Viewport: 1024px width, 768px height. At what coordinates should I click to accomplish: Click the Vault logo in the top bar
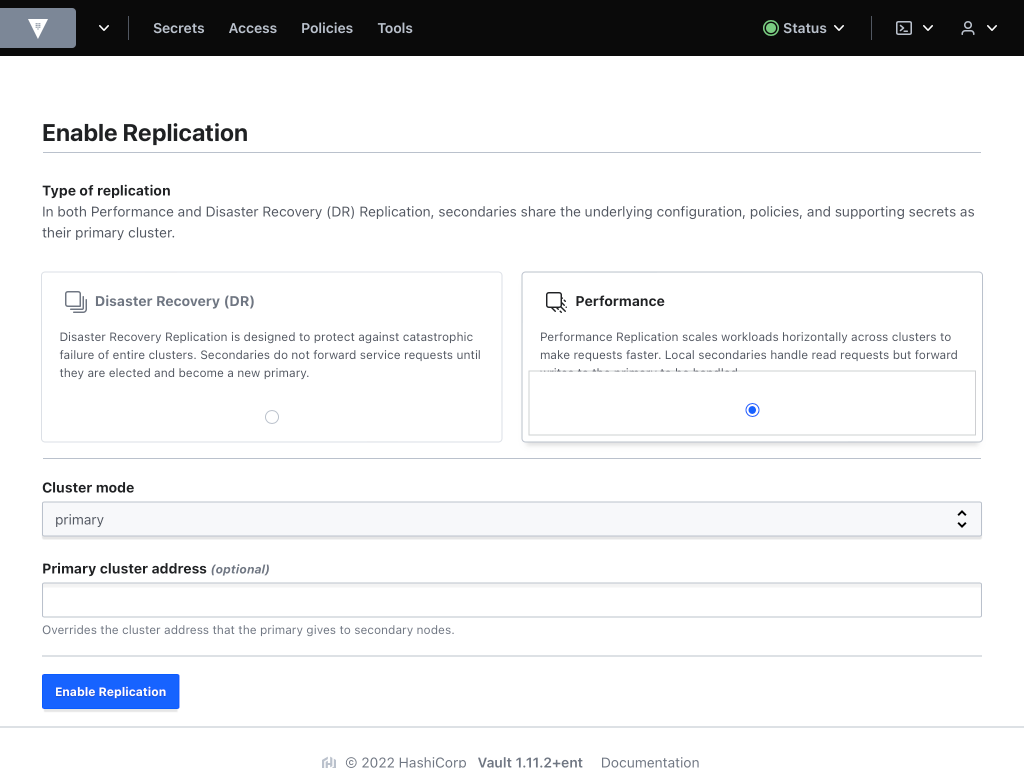pyautogui.click(x=37, y=28)
